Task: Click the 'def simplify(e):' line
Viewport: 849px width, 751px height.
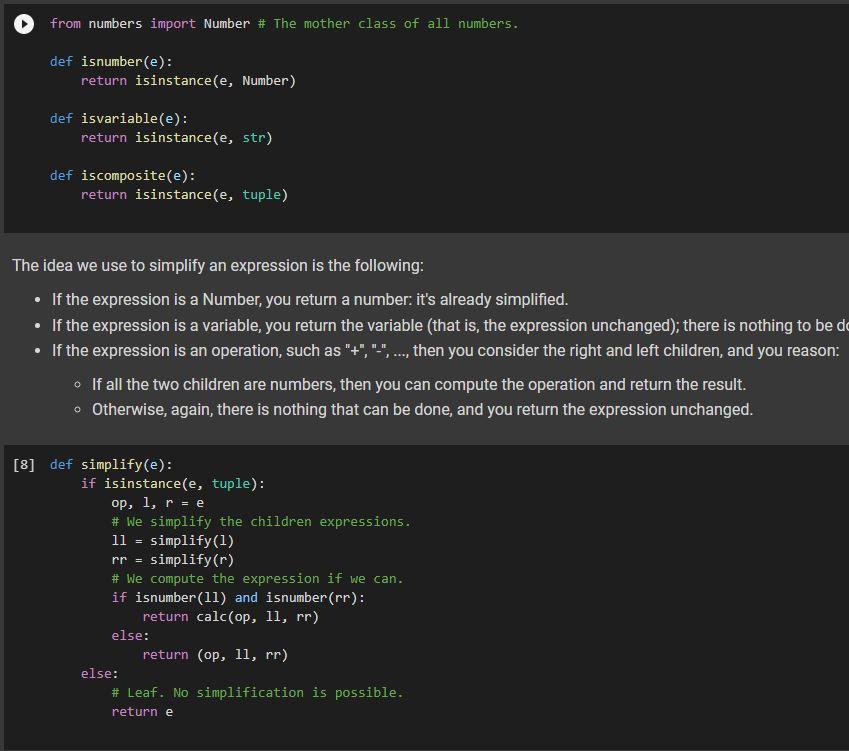Action: pos(110,464)
